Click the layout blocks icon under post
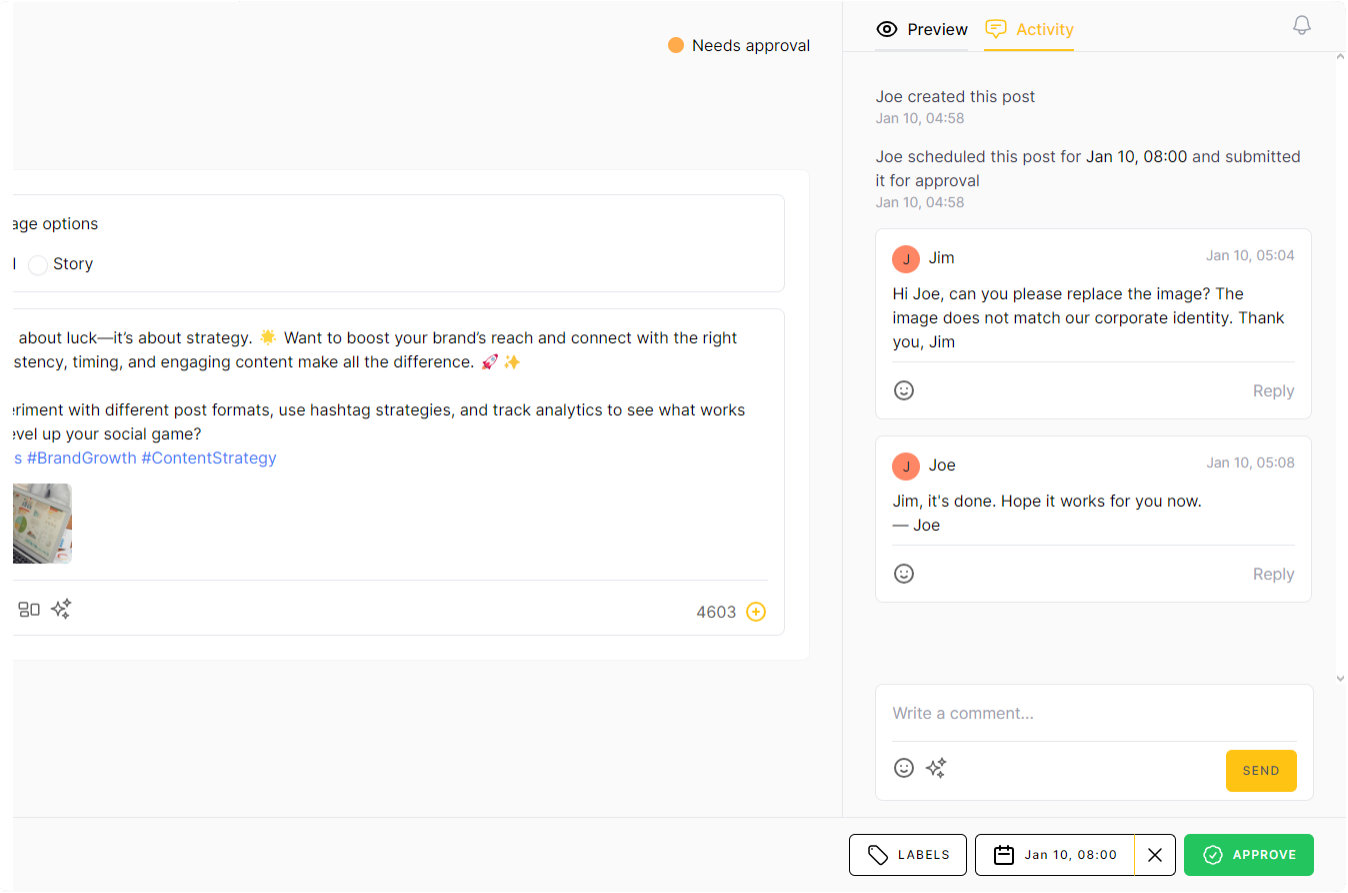The height and width of the screenshot is (893, 1348). coord(29,609)
